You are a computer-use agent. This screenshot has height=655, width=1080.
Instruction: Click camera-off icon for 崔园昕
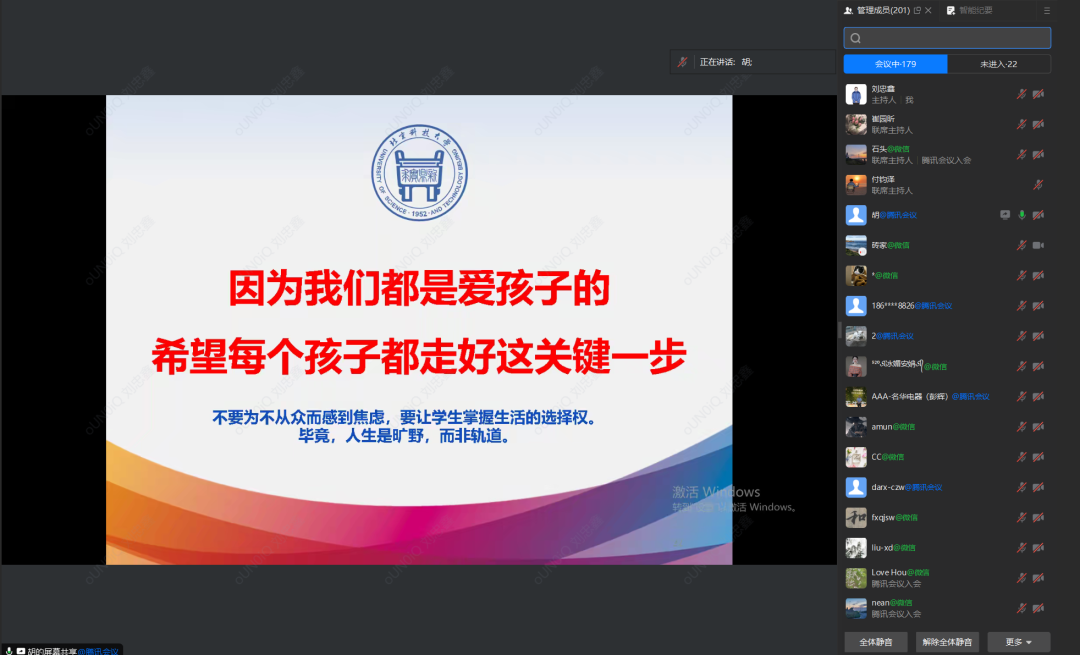1038,124
